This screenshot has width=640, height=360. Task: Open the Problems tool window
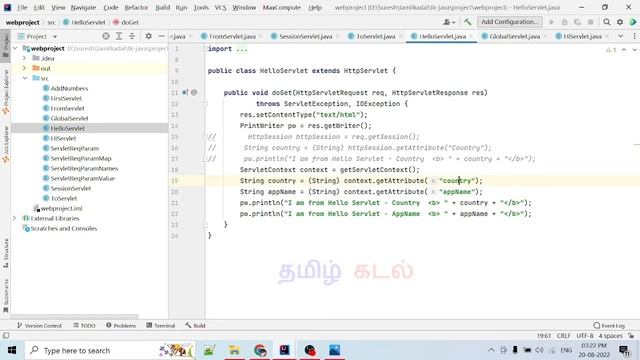tap(121, 325)
